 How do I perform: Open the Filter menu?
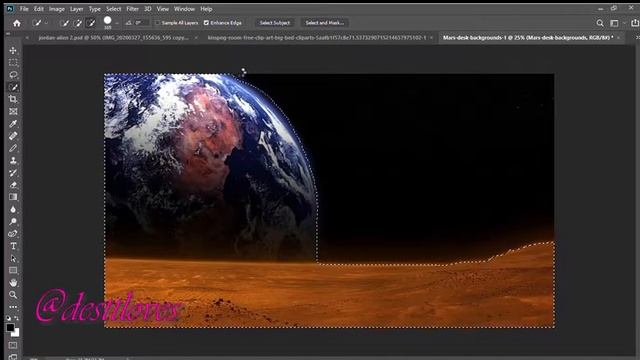tap(132, 9)
